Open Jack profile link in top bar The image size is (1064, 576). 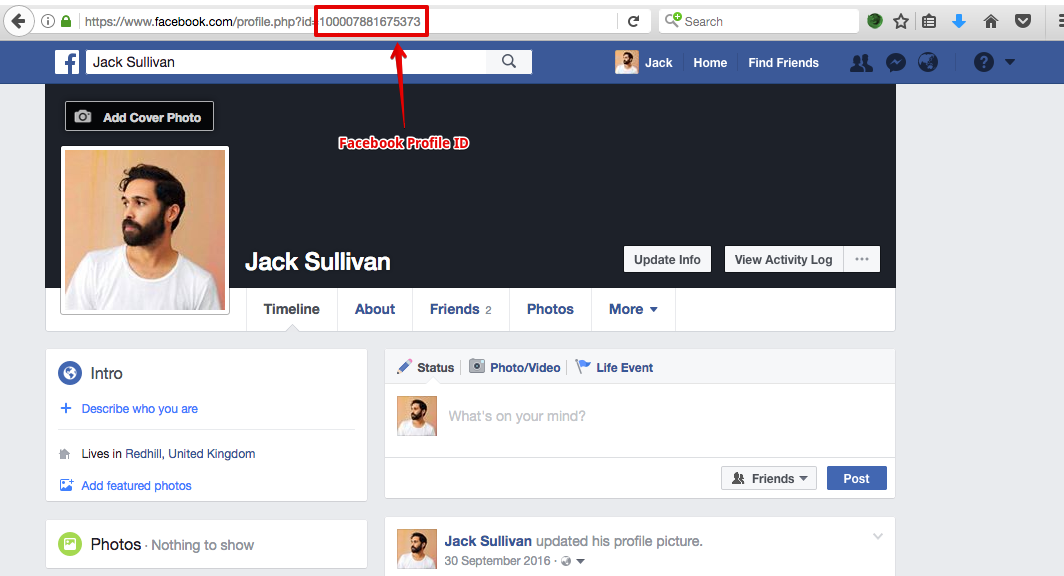coord(644,62)
